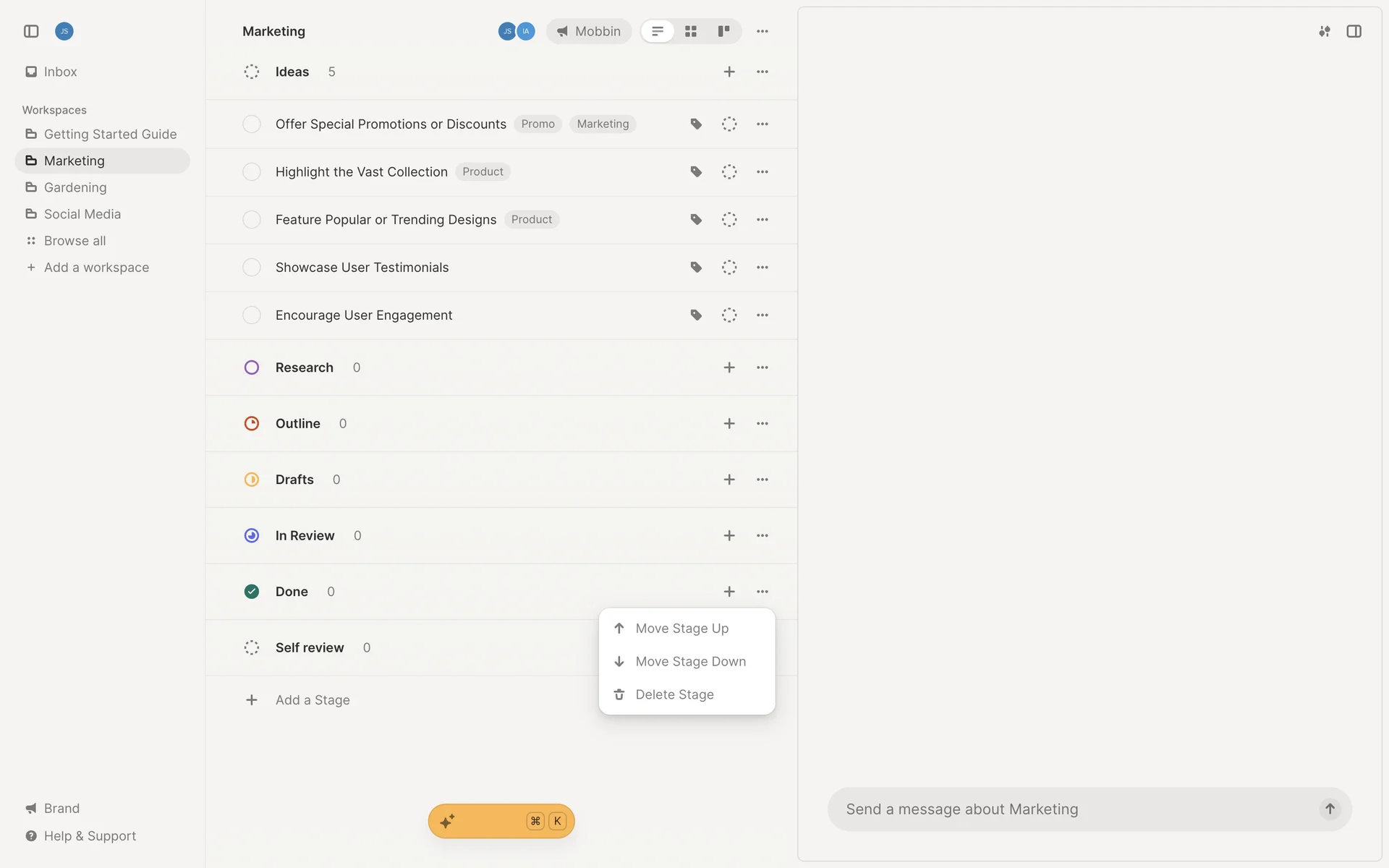Open the Mobbin brand selector
The image size is (1389, 868).
[x=589, y=31]
